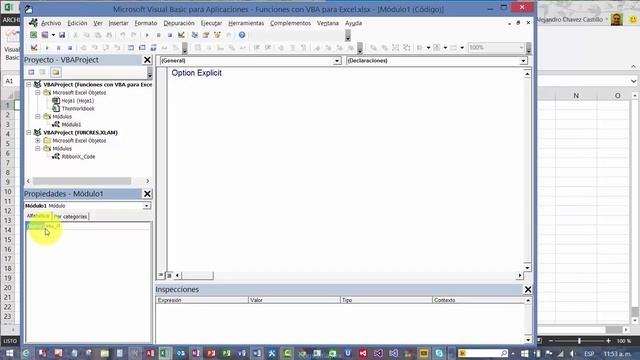Click the Excel zoom out minus button
The image size is (640, 360).
pyautogui.click(x=551, y=340)
